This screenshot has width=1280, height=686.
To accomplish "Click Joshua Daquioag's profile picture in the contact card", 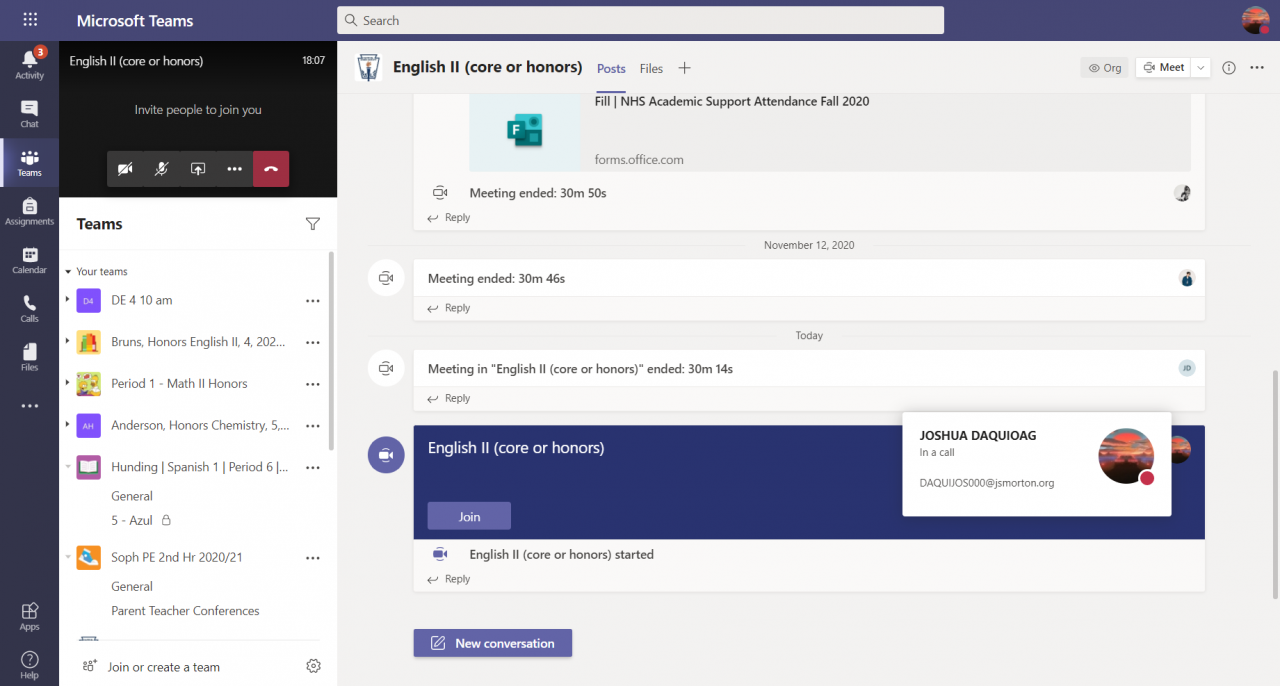I will [1127, 456].
